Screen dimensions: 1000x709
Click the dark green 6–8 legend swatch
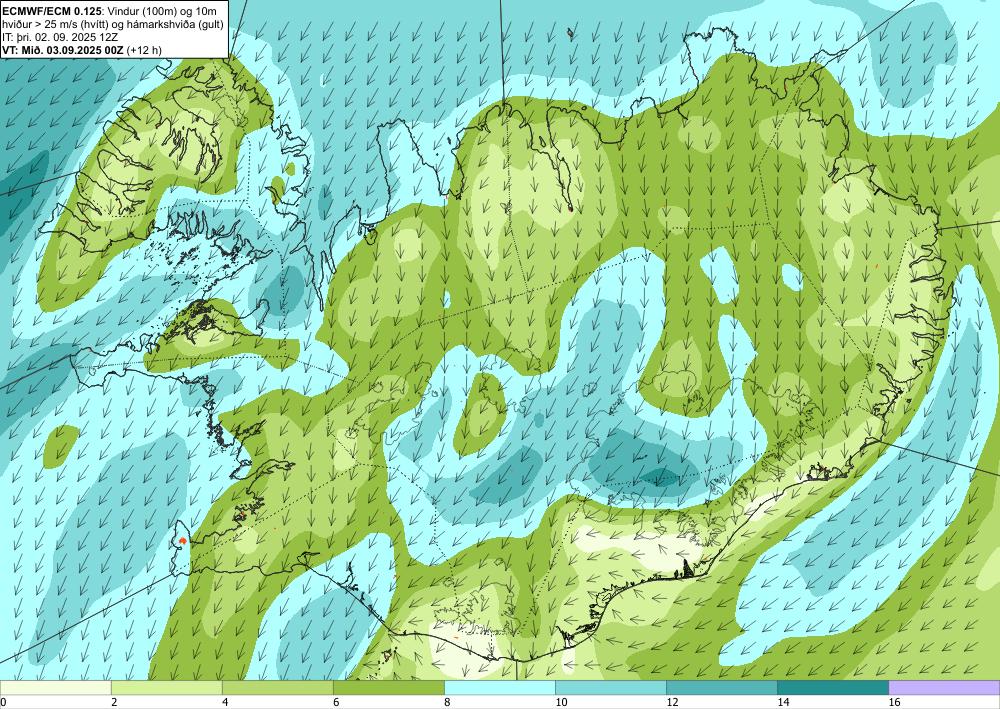(x=388, y=687)
